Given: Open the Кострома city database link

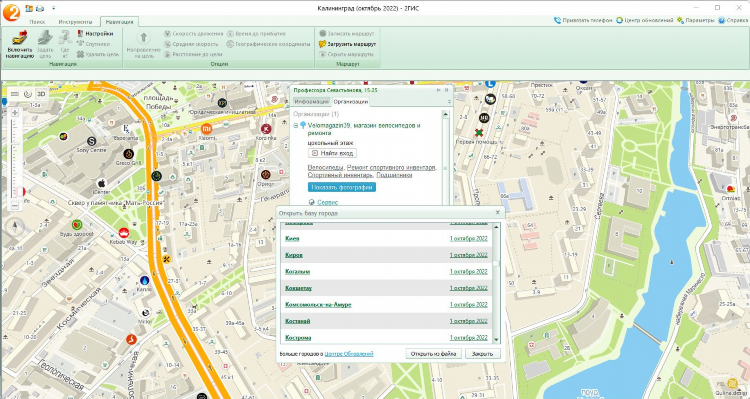Looking at the screenshot, I should [x=298, y=338].
